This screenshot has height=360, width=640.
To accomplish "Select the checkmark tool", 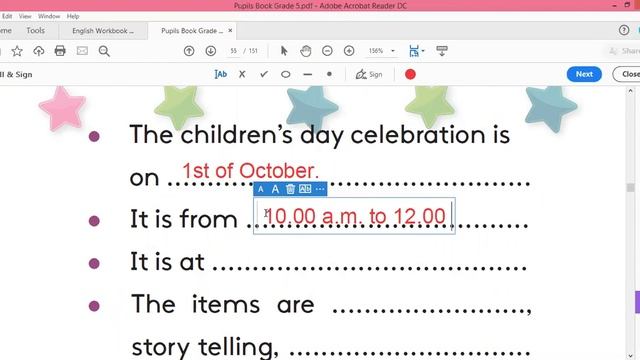I will [x=264, y=74].
